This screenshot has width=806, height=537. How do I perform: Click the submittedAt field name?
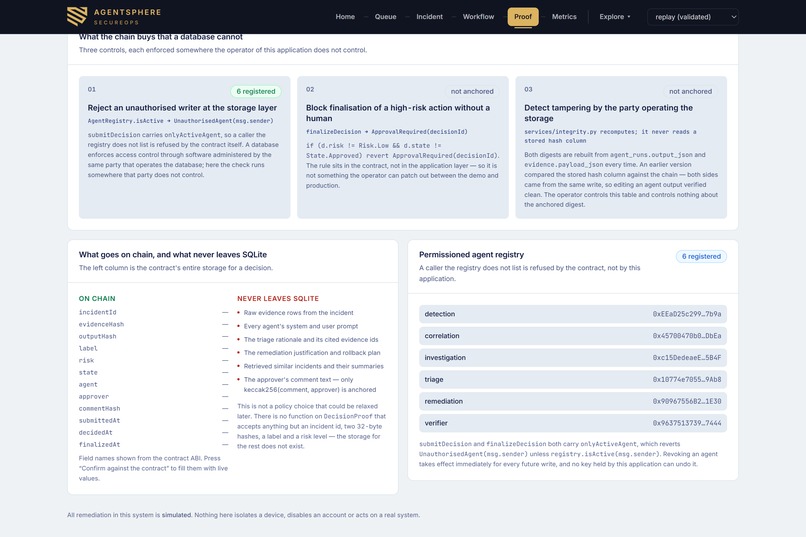99,420
